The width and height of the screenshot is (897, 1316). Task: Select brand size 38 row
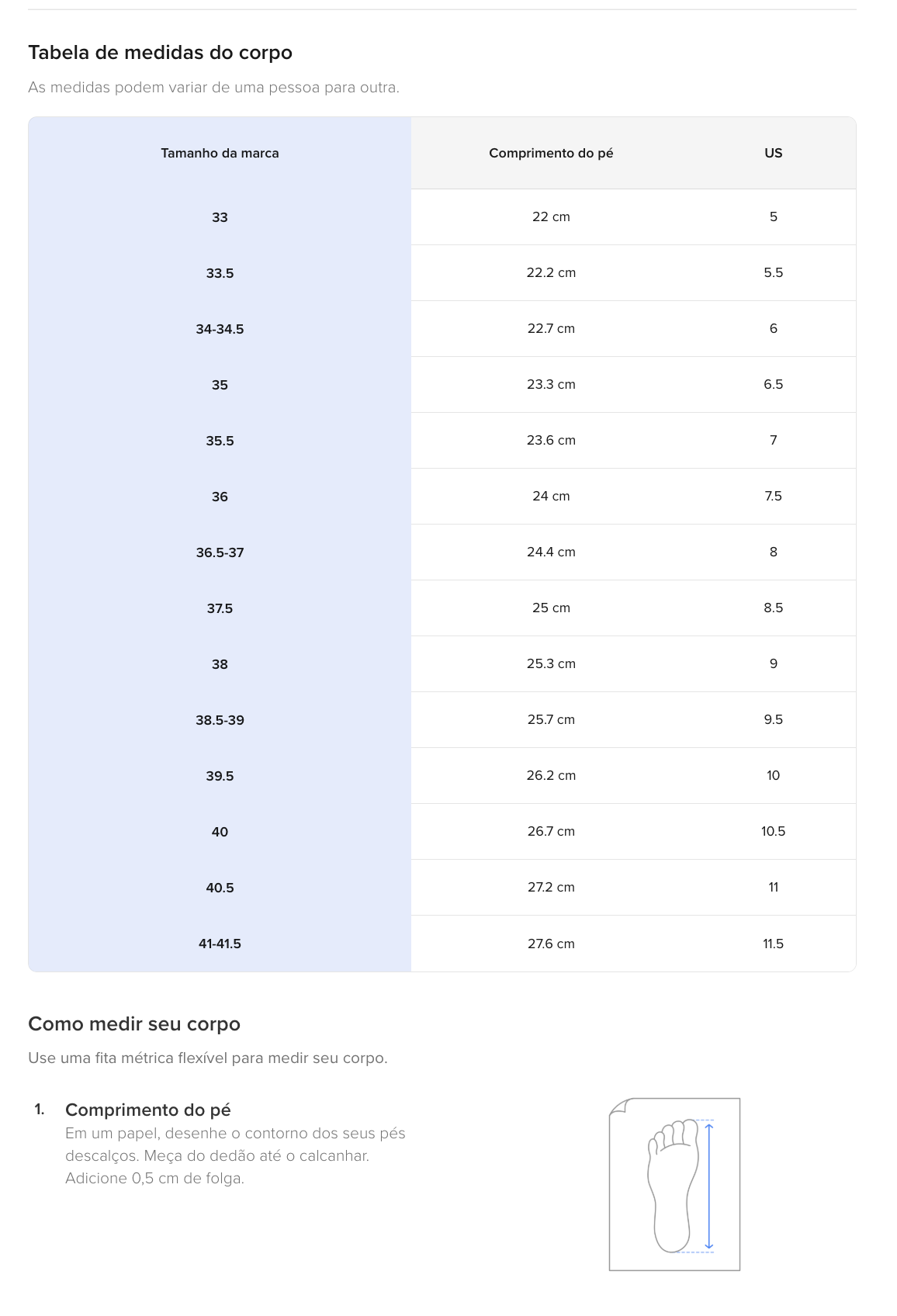coord(442,664)
